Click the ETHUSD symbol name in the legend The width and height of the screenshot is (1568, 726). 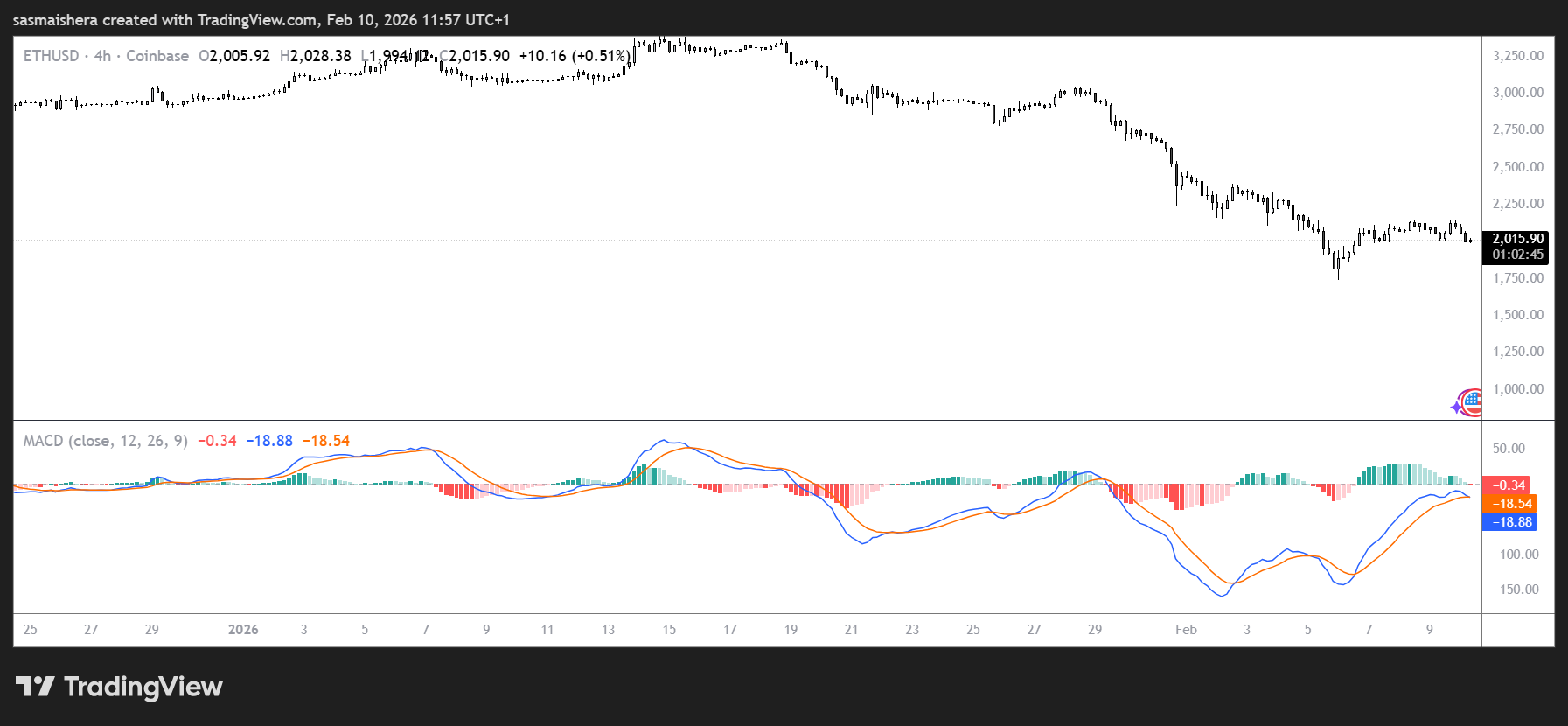tap(51, 56)
